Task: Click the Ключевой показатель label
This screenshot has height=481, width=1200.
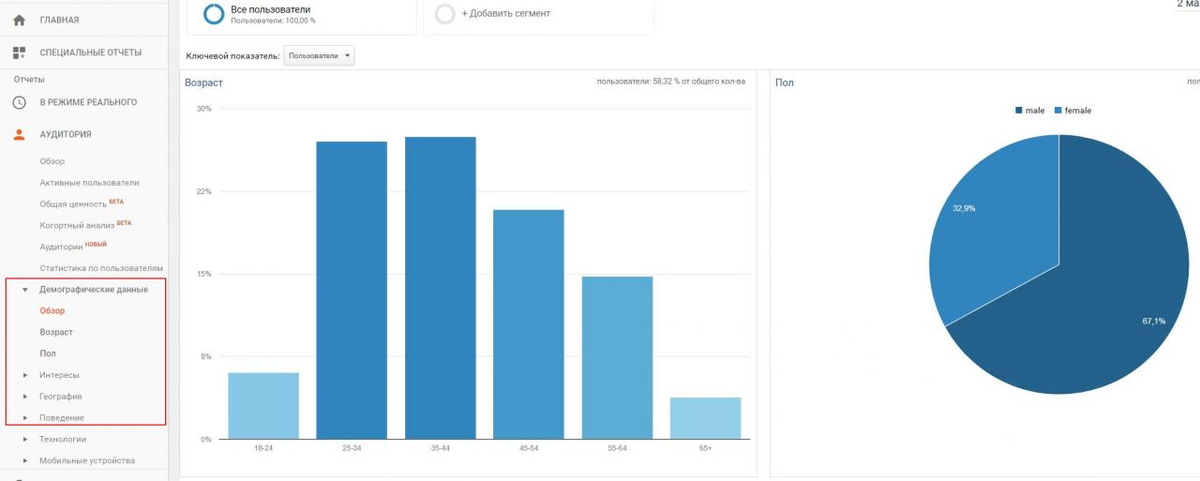Action: pos(233,56)
